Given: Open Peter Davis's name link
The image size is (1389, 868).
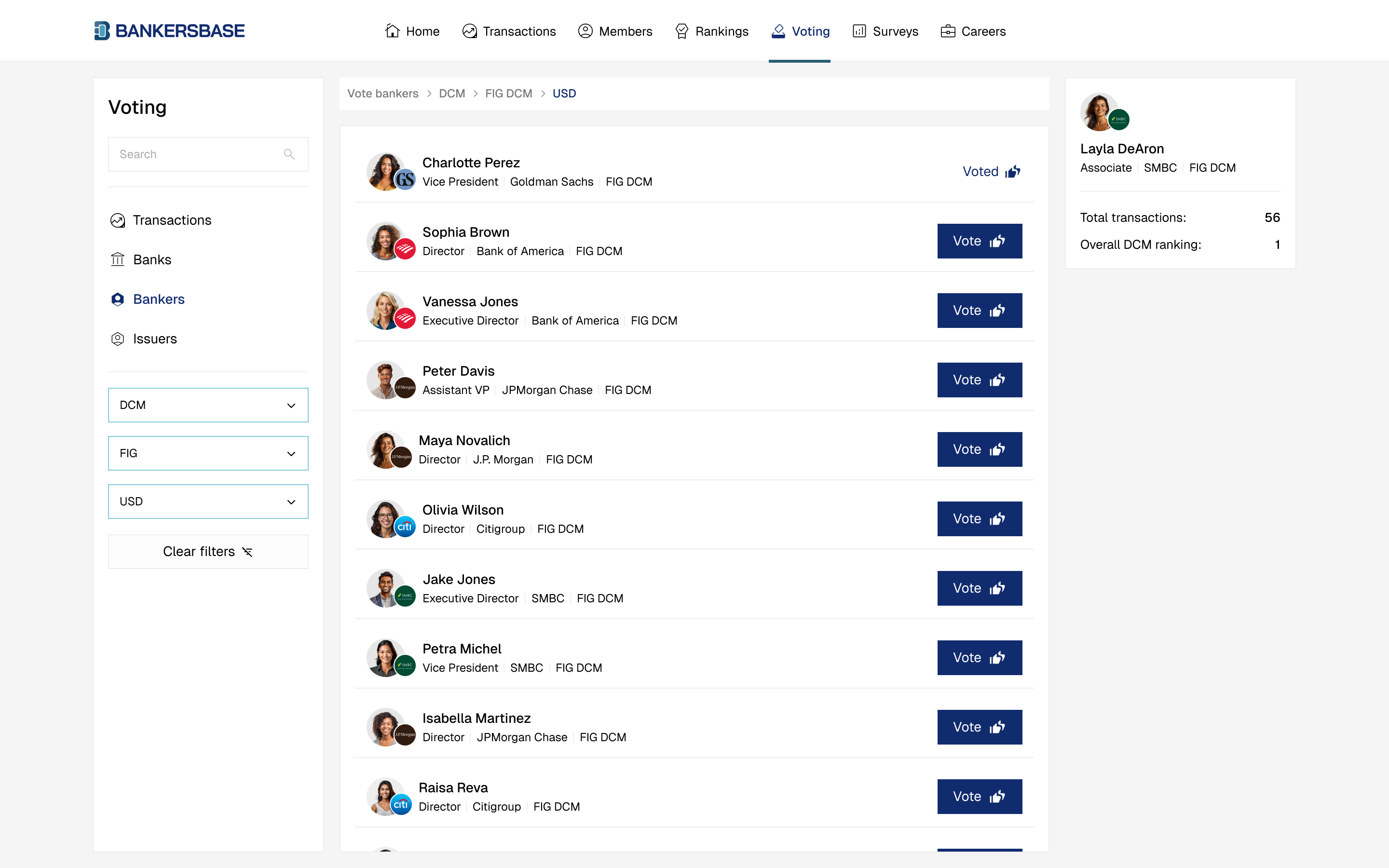Looking at the screenshot, I should point(459,371).
